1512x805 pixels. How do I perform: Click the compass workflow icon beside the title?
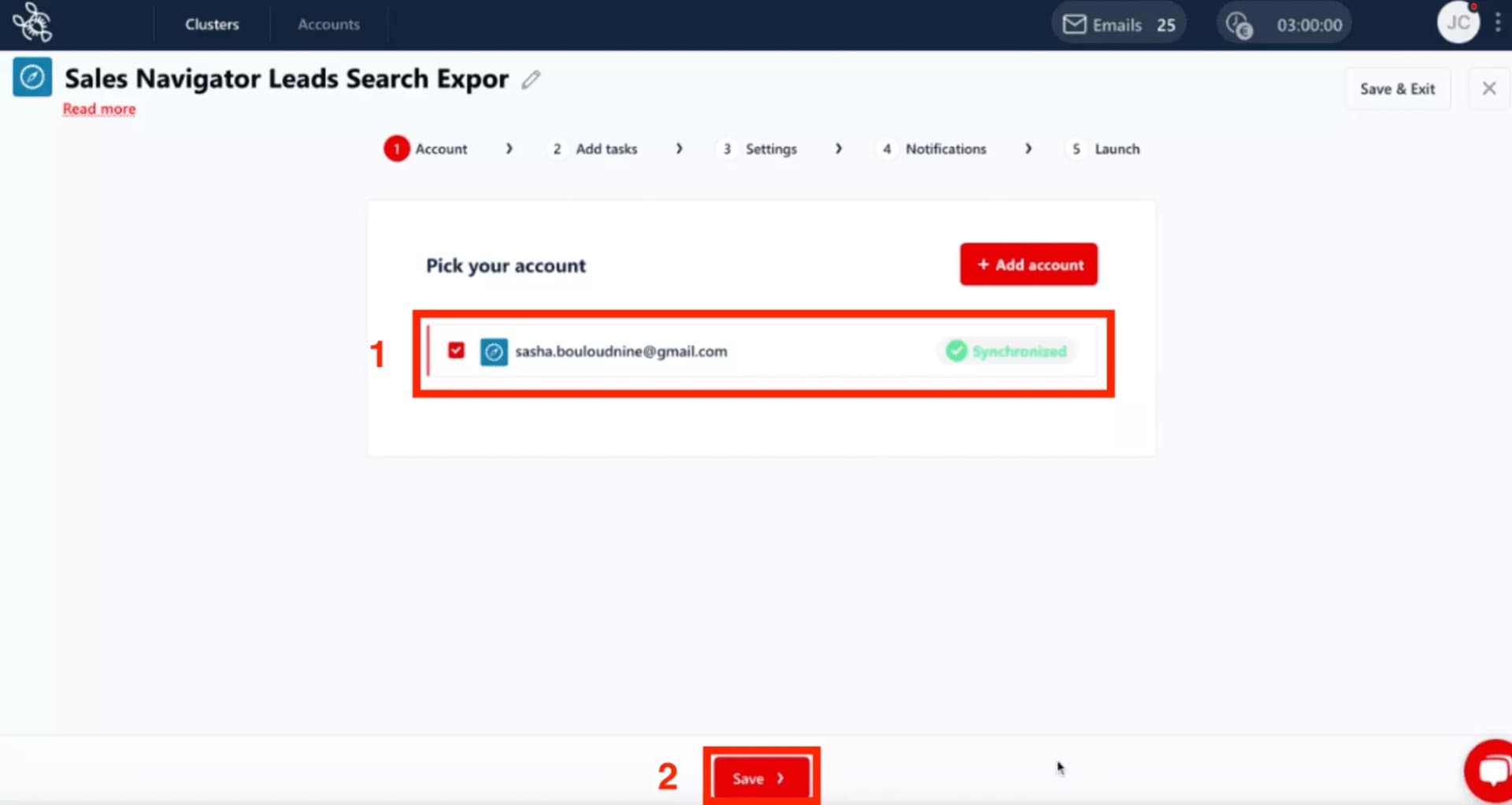point(32,77)
